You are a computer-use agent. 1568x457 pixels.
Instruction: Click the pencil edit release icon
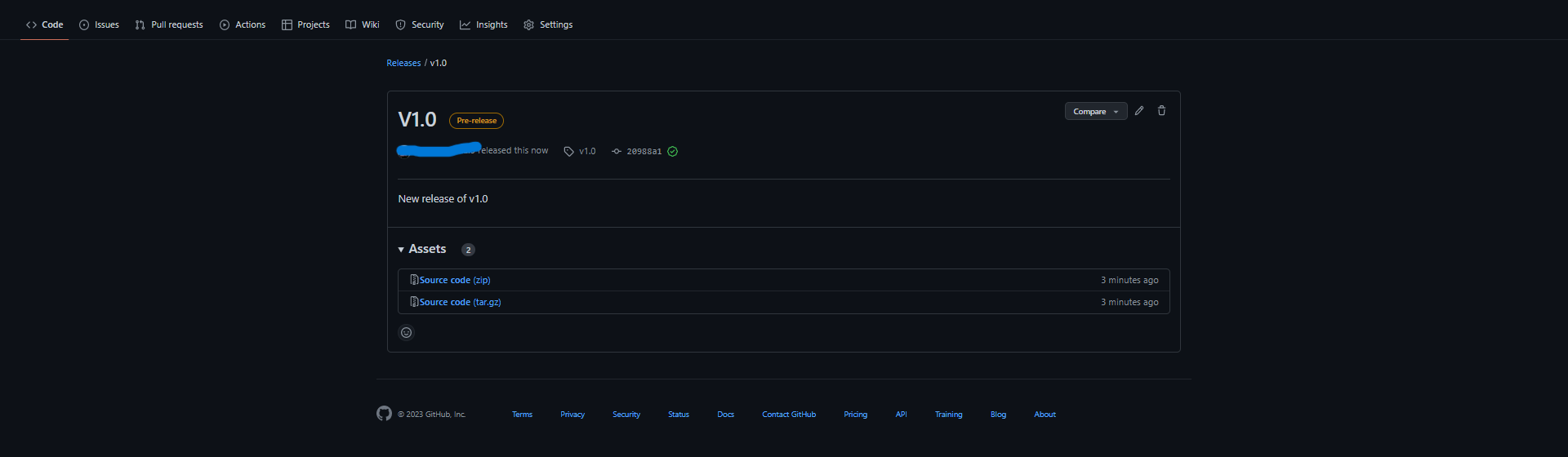1139,111
